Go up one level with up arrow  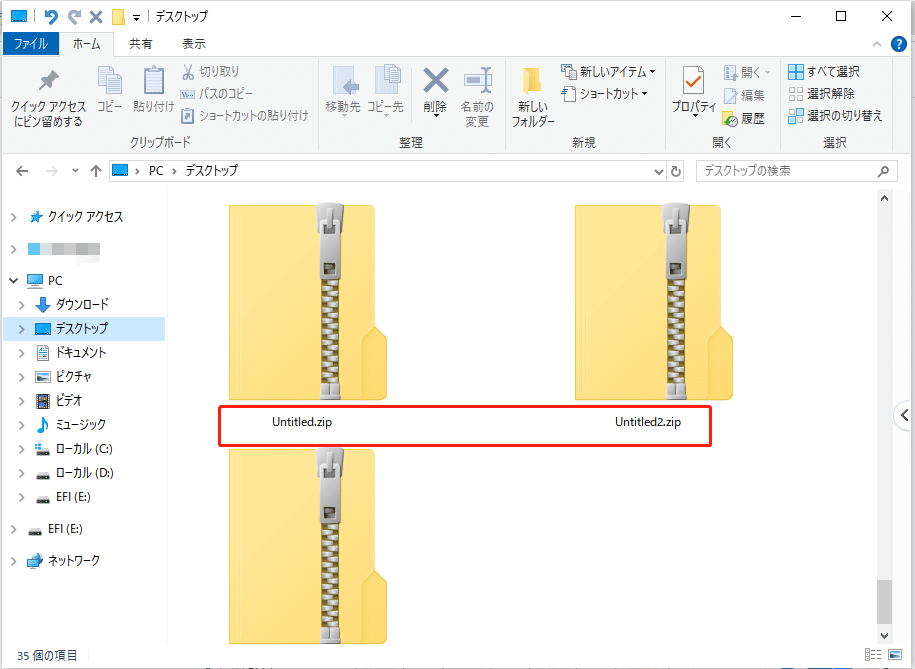coord(96,171)
